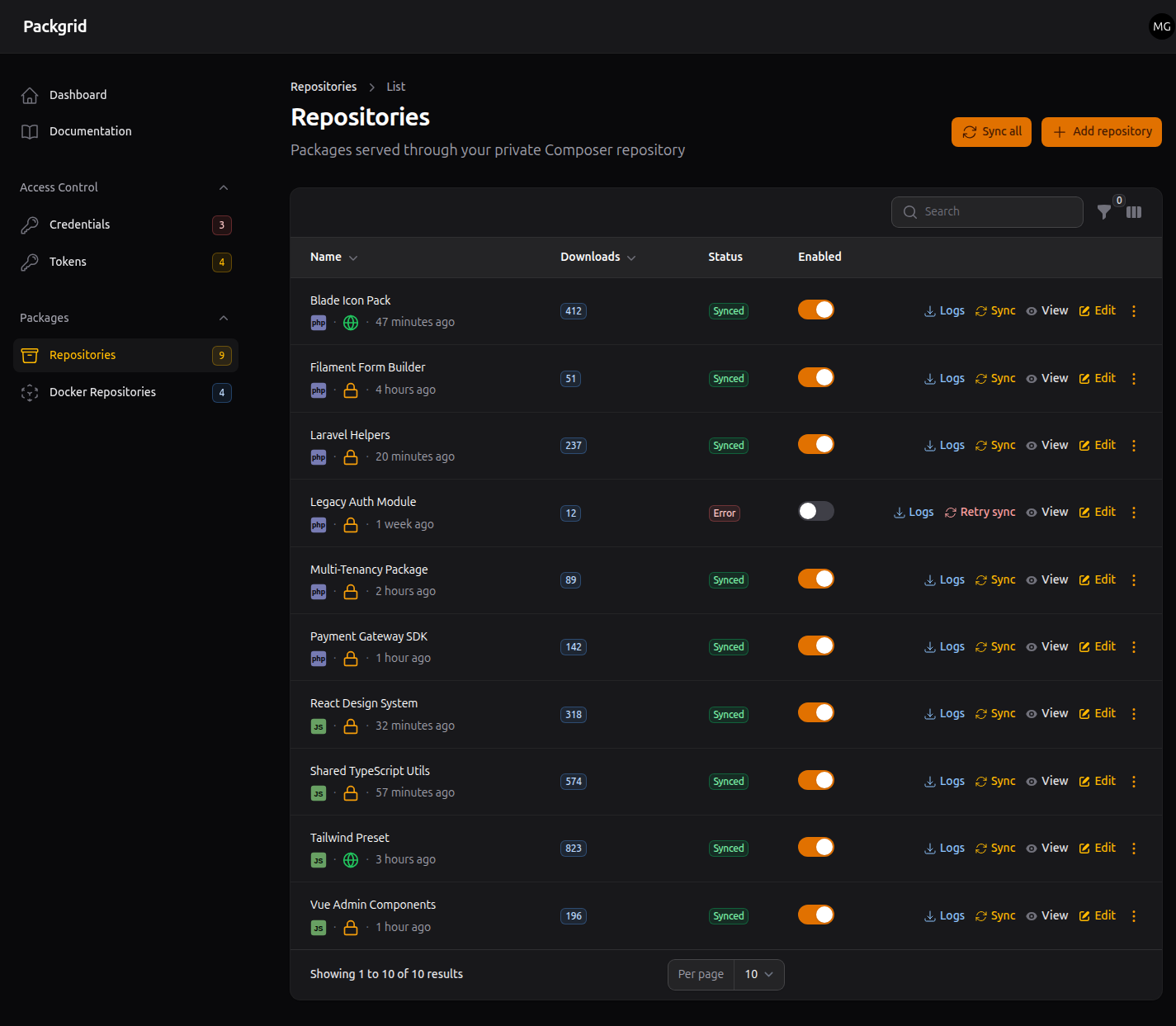This screenshot has width=1176, height=1026.
Task: Click Sync for Vue Admin Components
Action: [995, 916]
